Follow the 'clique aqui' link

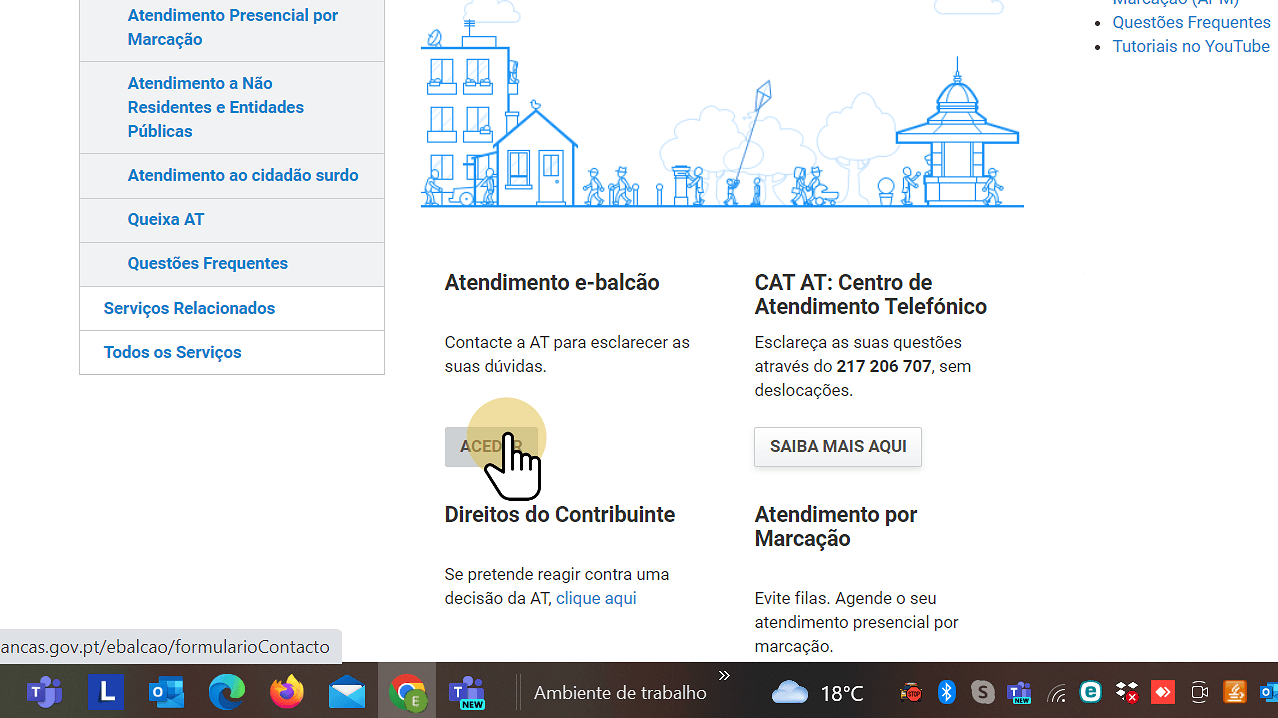(596, 598)
